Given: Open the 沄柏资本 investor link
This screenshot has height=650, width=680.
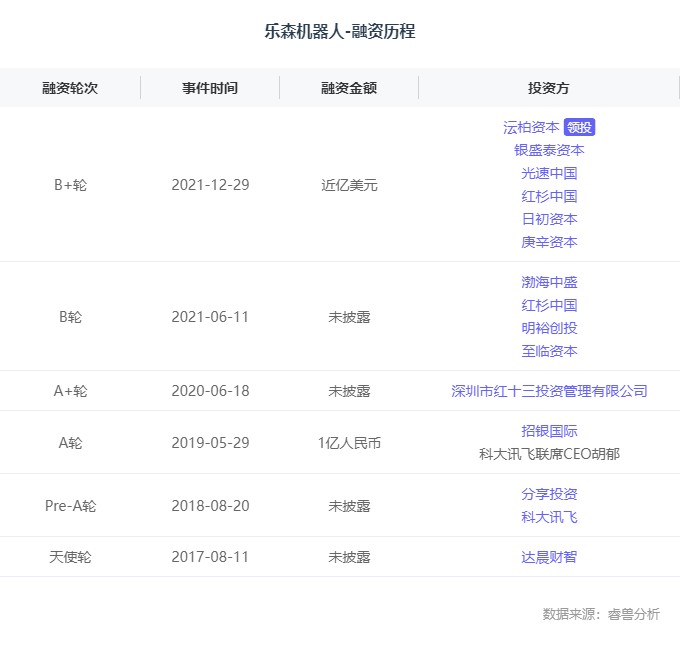Looking at the screenshot, I should point(531,127).
